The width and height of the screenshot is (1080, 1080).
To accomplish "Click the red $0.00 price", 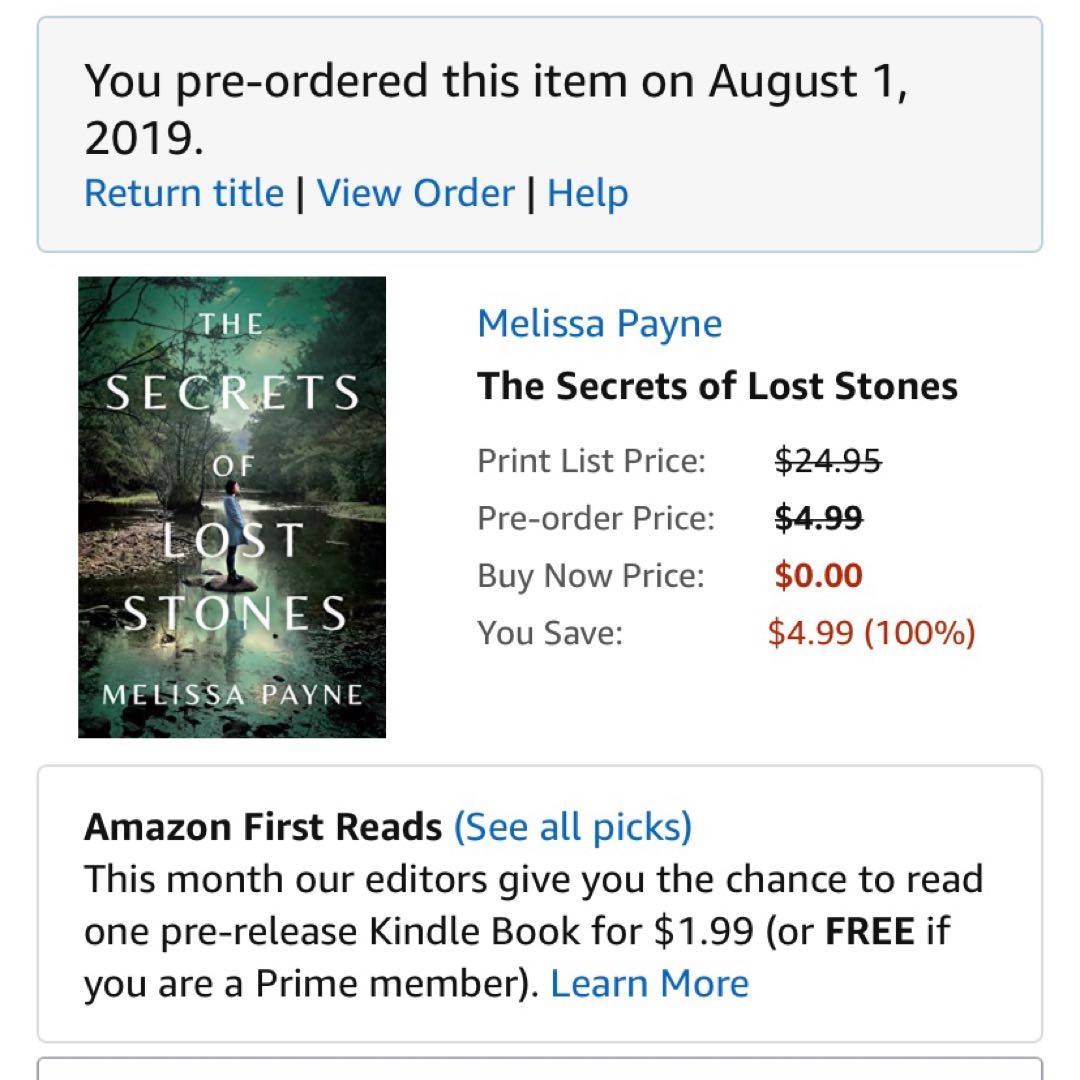I will 819,576.
